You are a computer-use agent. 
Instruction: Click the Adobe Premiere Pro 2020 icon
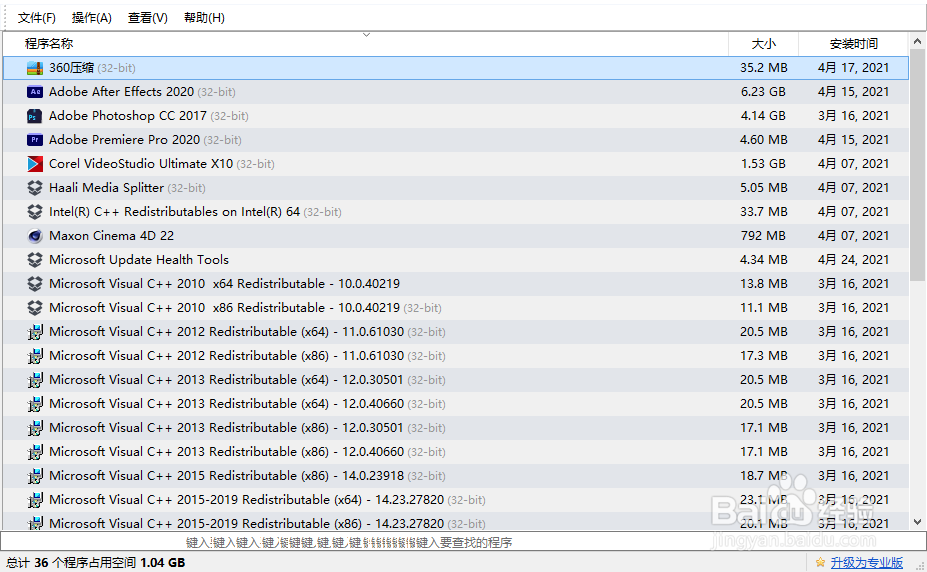pos(35,140)
